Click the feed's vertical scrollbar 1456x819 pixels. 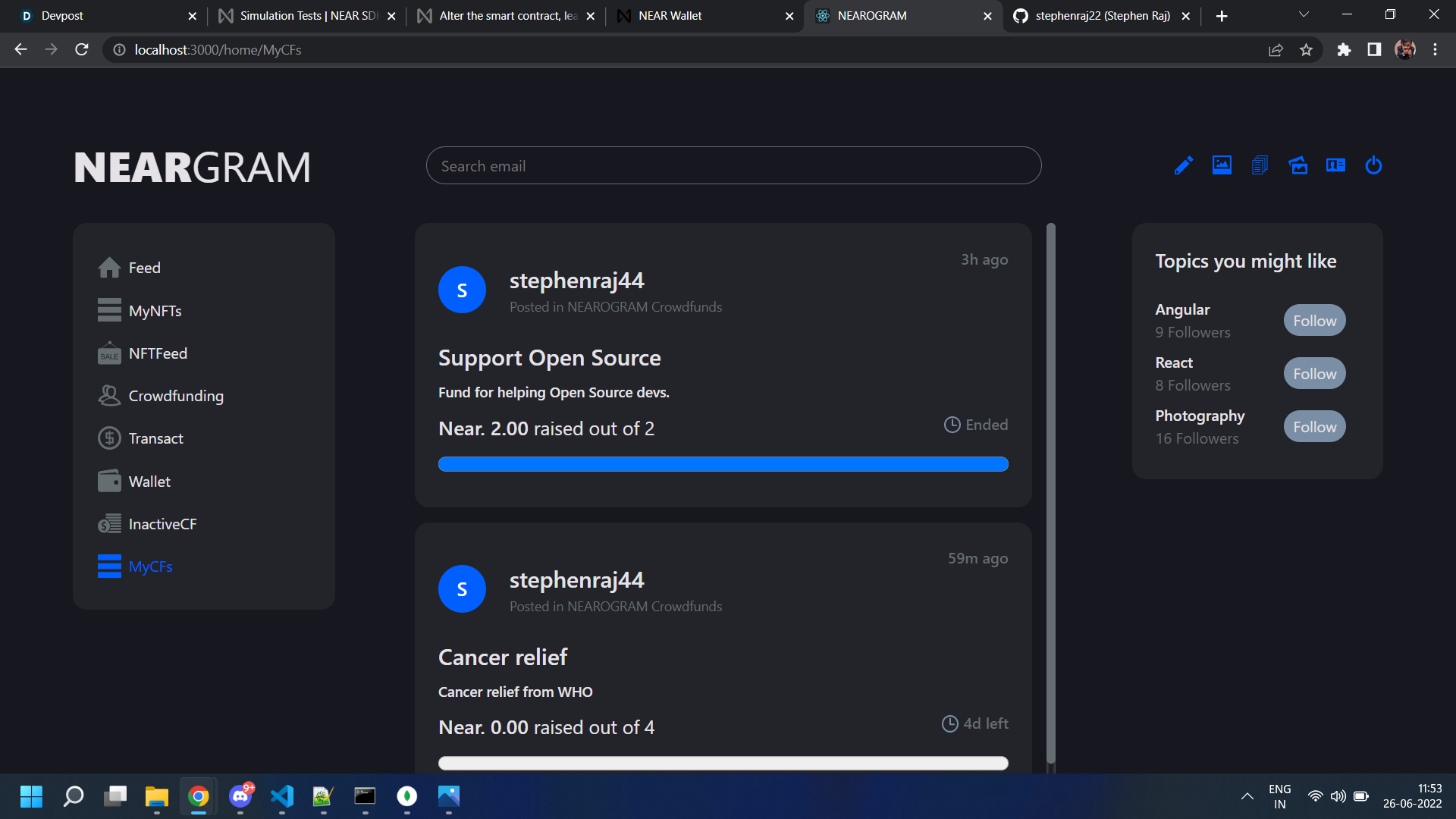click(x=1050, y=493)
